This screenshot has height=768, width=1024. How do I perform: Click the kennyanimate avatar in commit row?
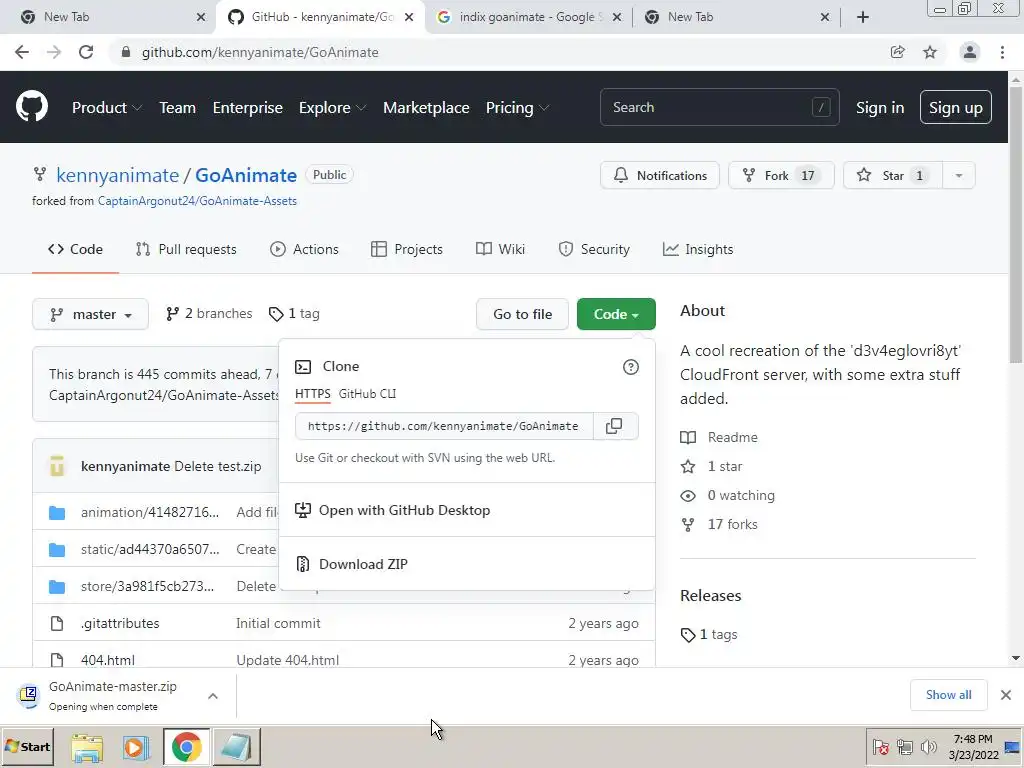(57, 466)
